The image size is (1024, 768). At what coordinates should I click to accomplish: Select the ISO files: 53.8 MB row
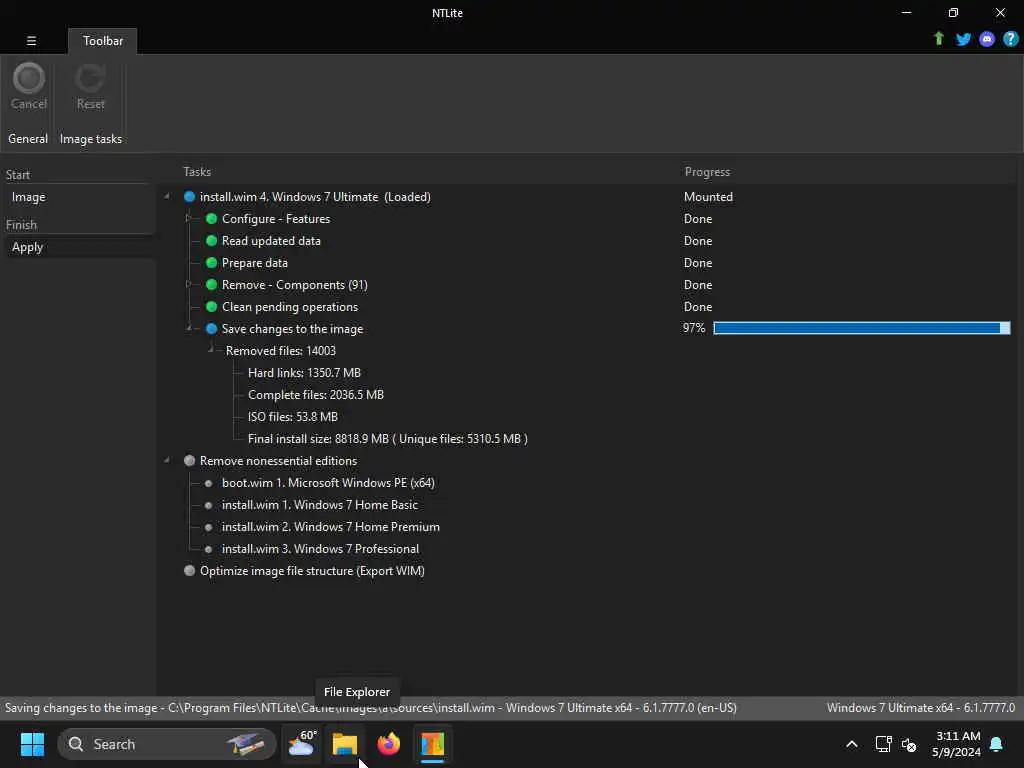click(x=293, y=417)
